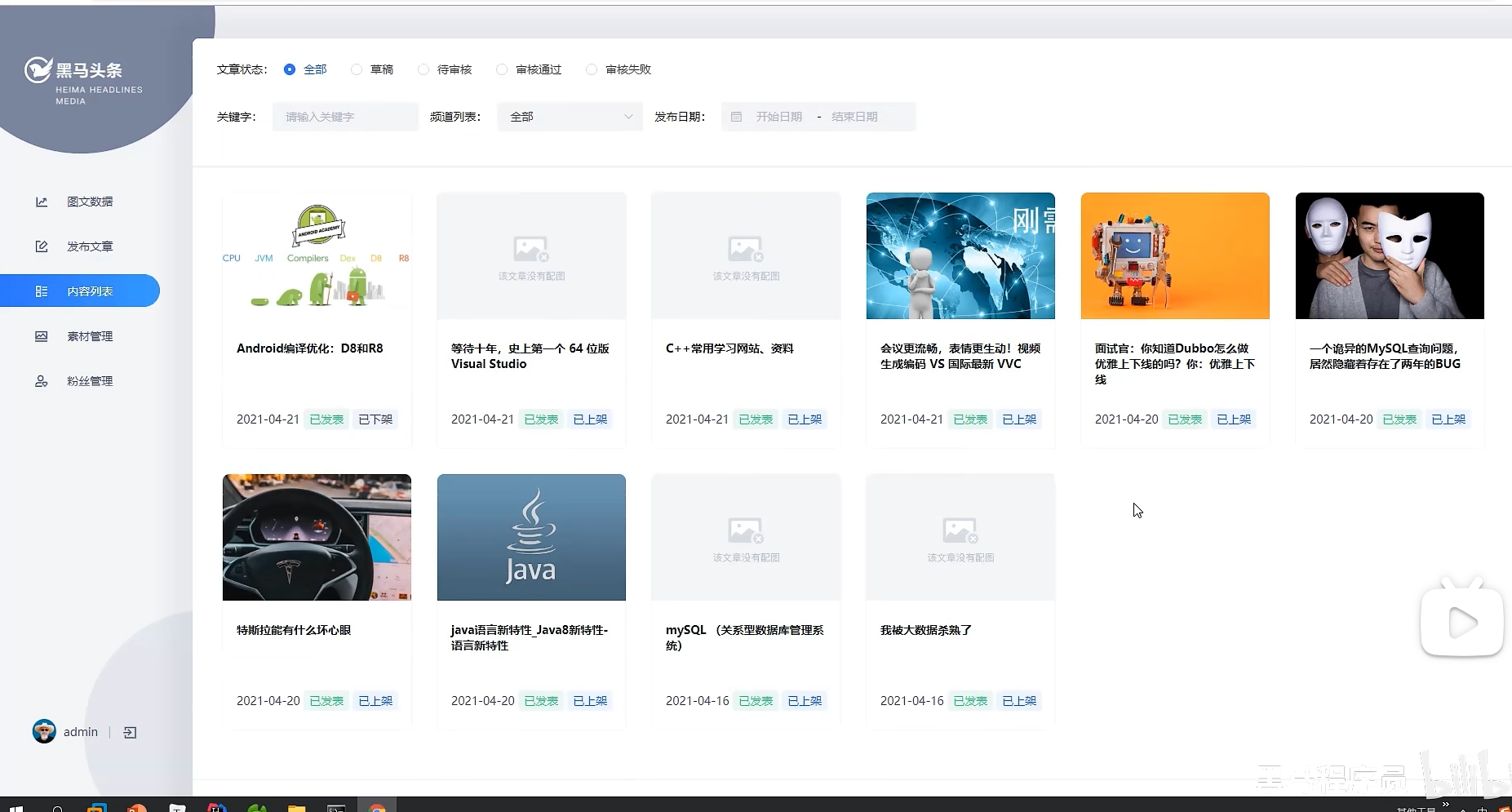Click the date 2021-04-16 on the 我被大数据杀熟了 card

(x=911, y=701)
